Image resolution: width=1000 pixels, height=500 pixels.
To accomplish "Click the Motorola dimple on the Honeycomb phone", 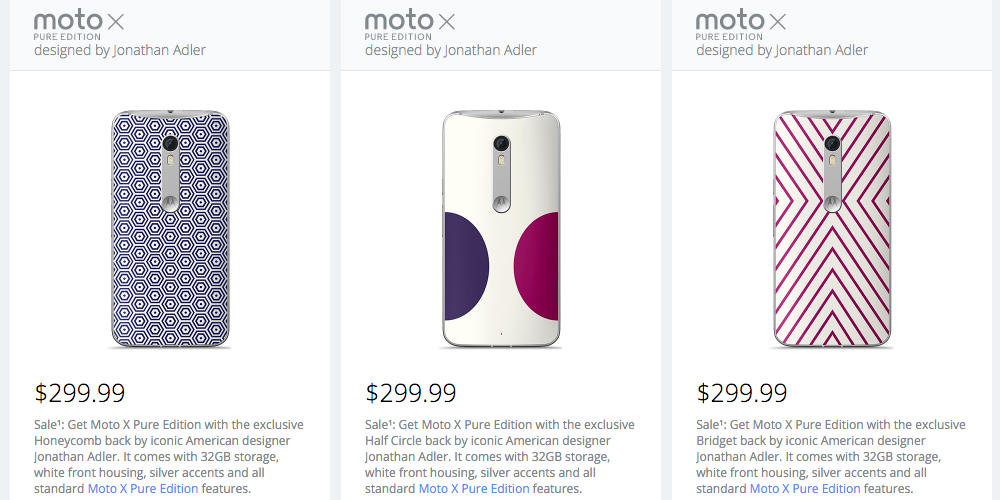I will [170, 199].
